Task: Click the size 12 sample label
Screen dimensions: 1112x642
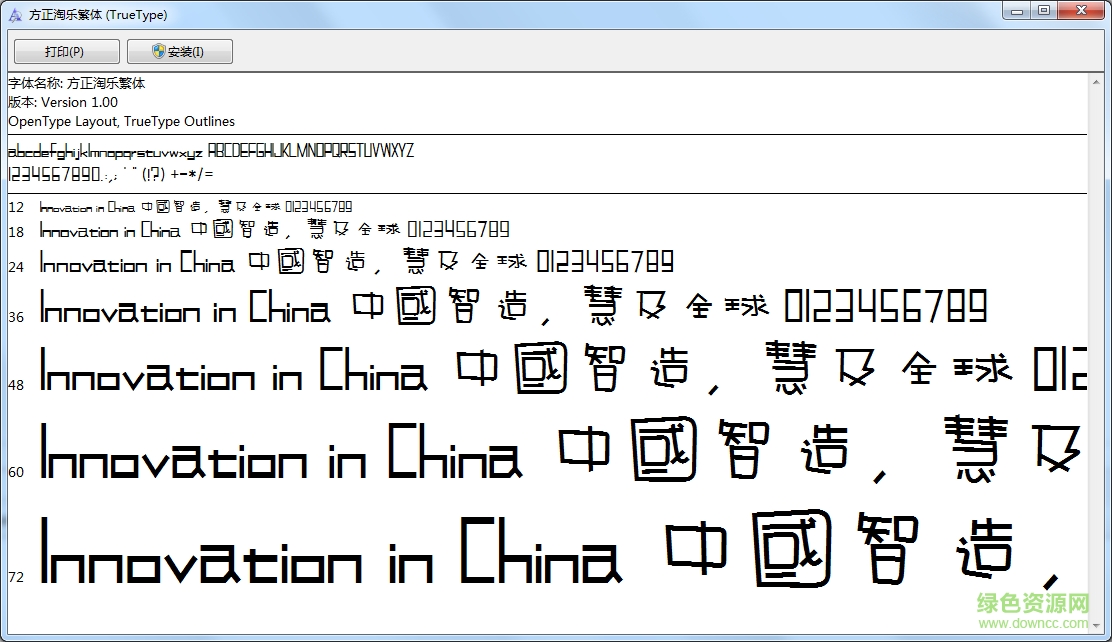Action: tap(16, 207)
